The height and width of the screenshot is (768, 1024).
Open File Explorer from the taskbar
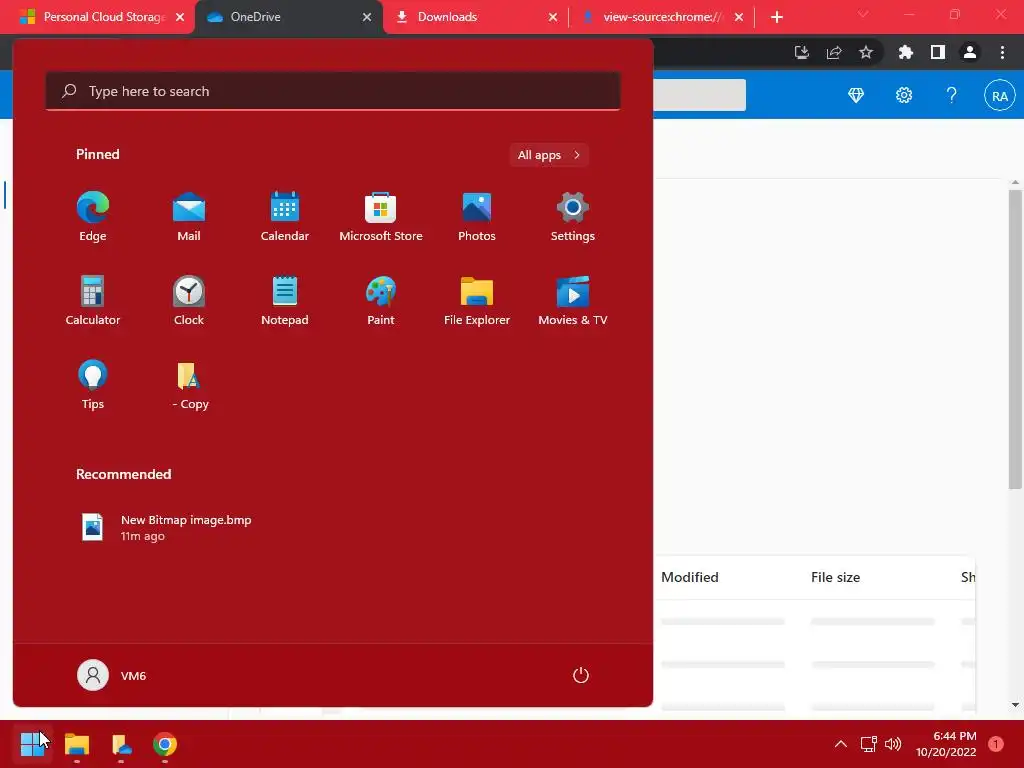[76, 744]
